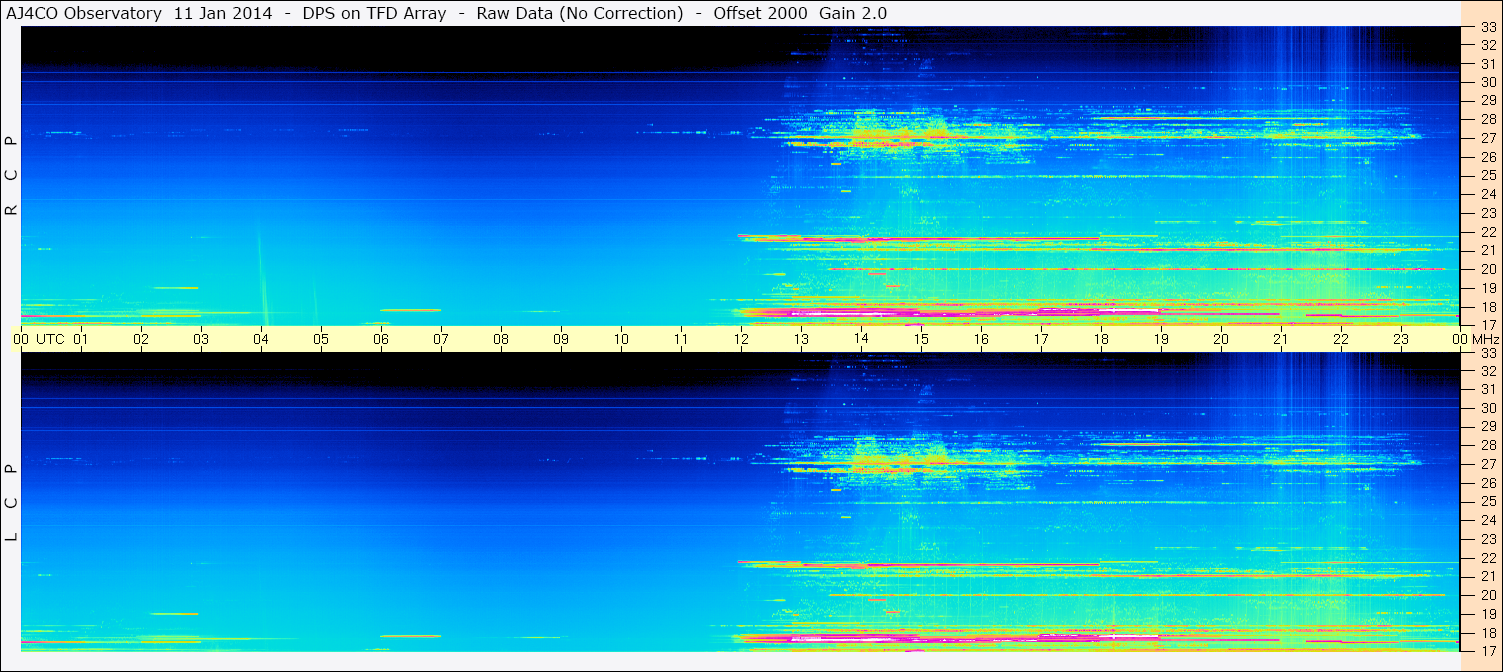The width and height of the screenshot is (1503, 672).
Task: Click the UTC label at the axis start
Action: click(x=50, y=339)
